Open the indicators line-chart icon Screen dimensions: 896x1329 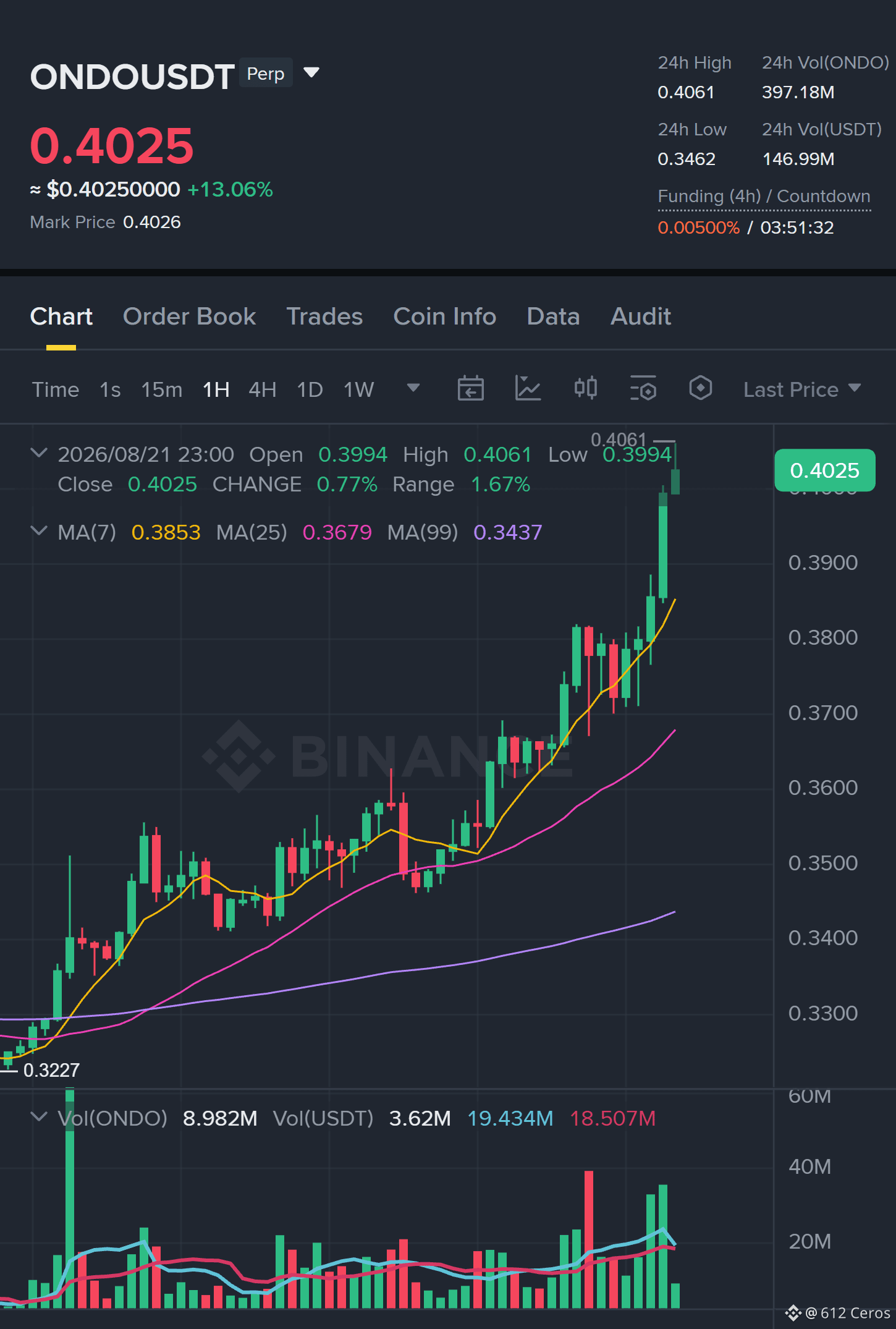[x=528, y=388]
